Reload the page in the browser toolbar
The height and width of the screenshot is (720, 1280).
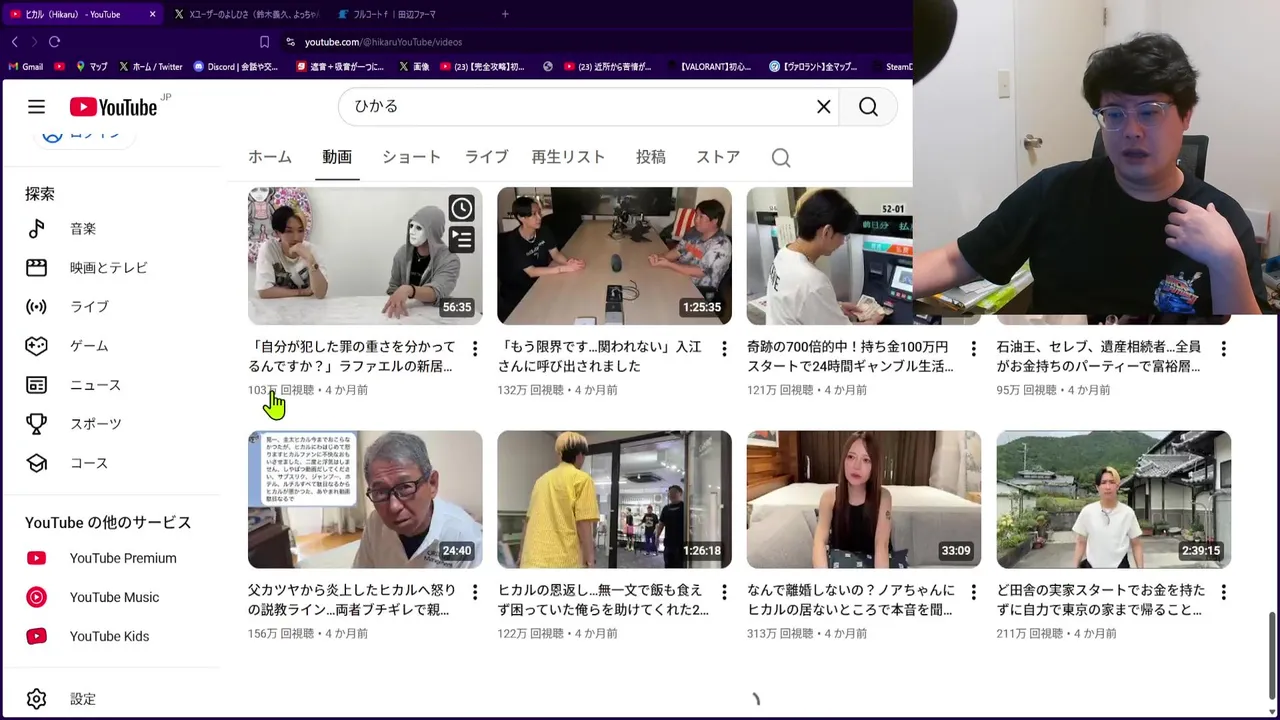coord(54,42)
